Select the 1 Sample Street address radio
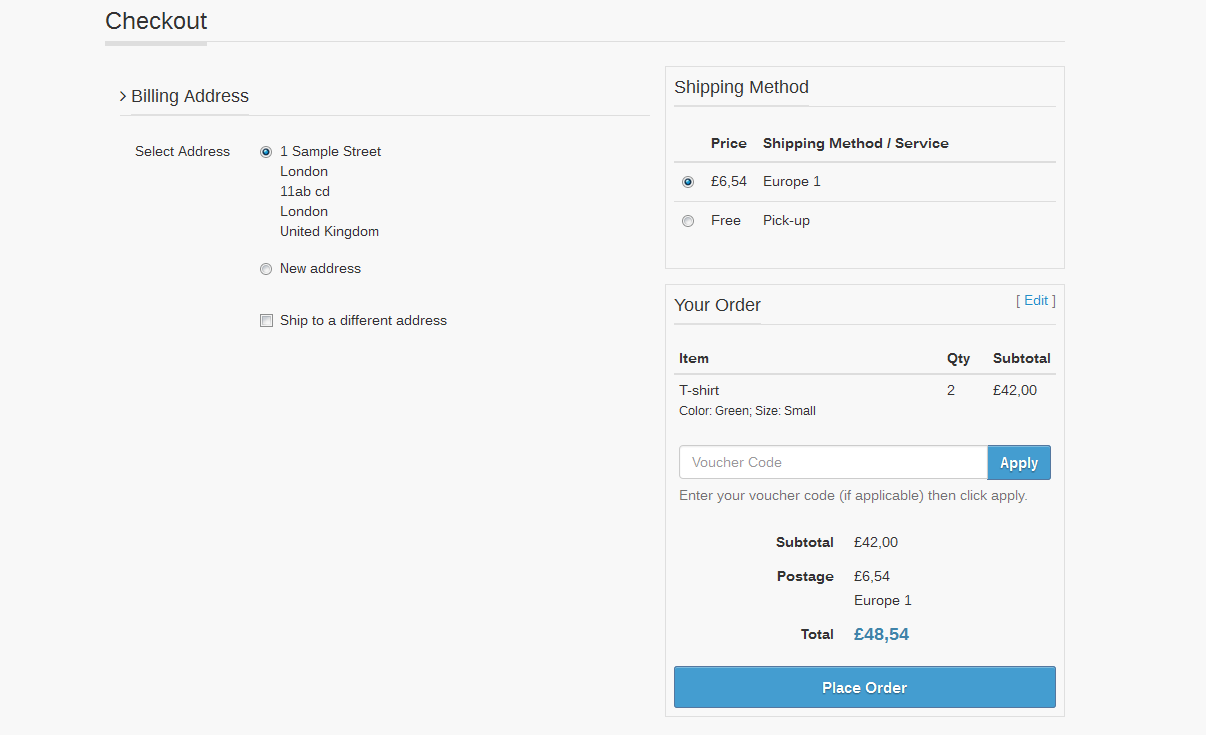 click(266, 152)
